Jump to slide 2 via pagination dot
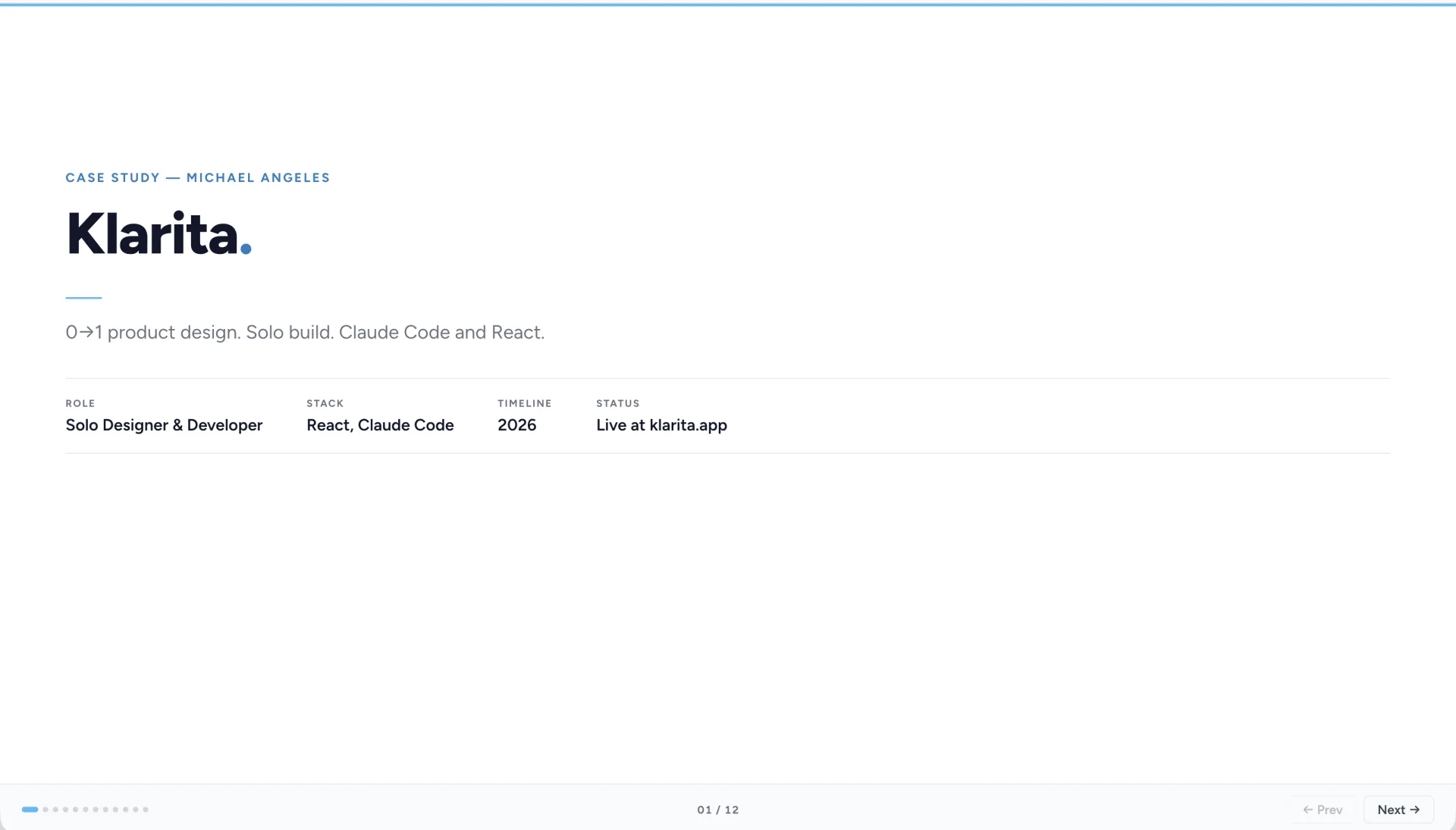The width and height of the screenshot is (1456, 830). pyautogui.click(x=45, y=810)
